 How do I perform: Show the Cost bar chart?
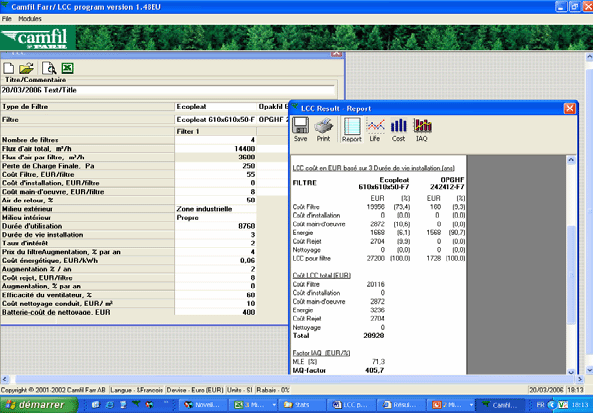398,130
